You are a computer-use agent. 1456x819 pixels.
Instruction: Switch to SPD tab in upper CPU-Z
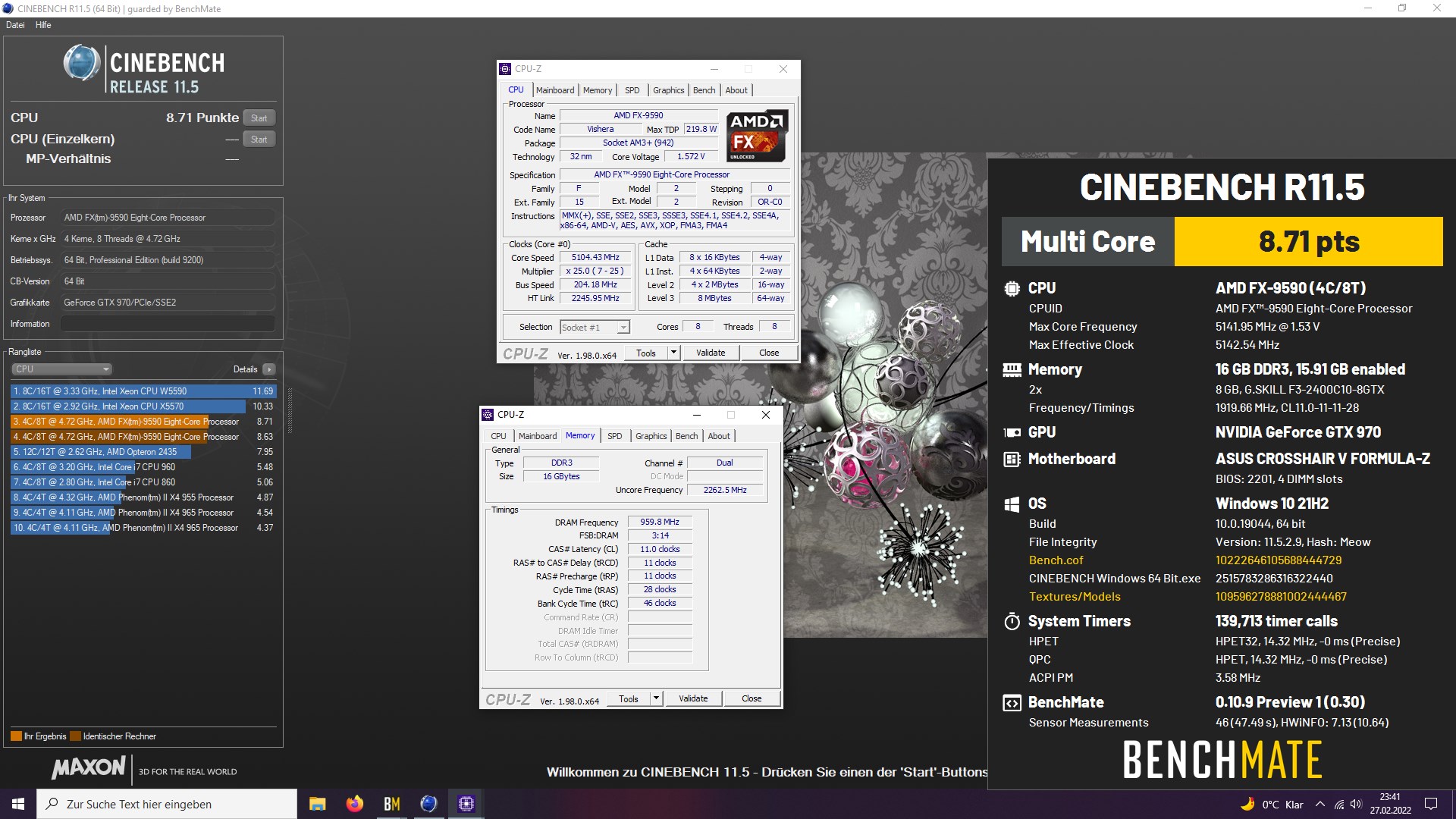point(632,90)
